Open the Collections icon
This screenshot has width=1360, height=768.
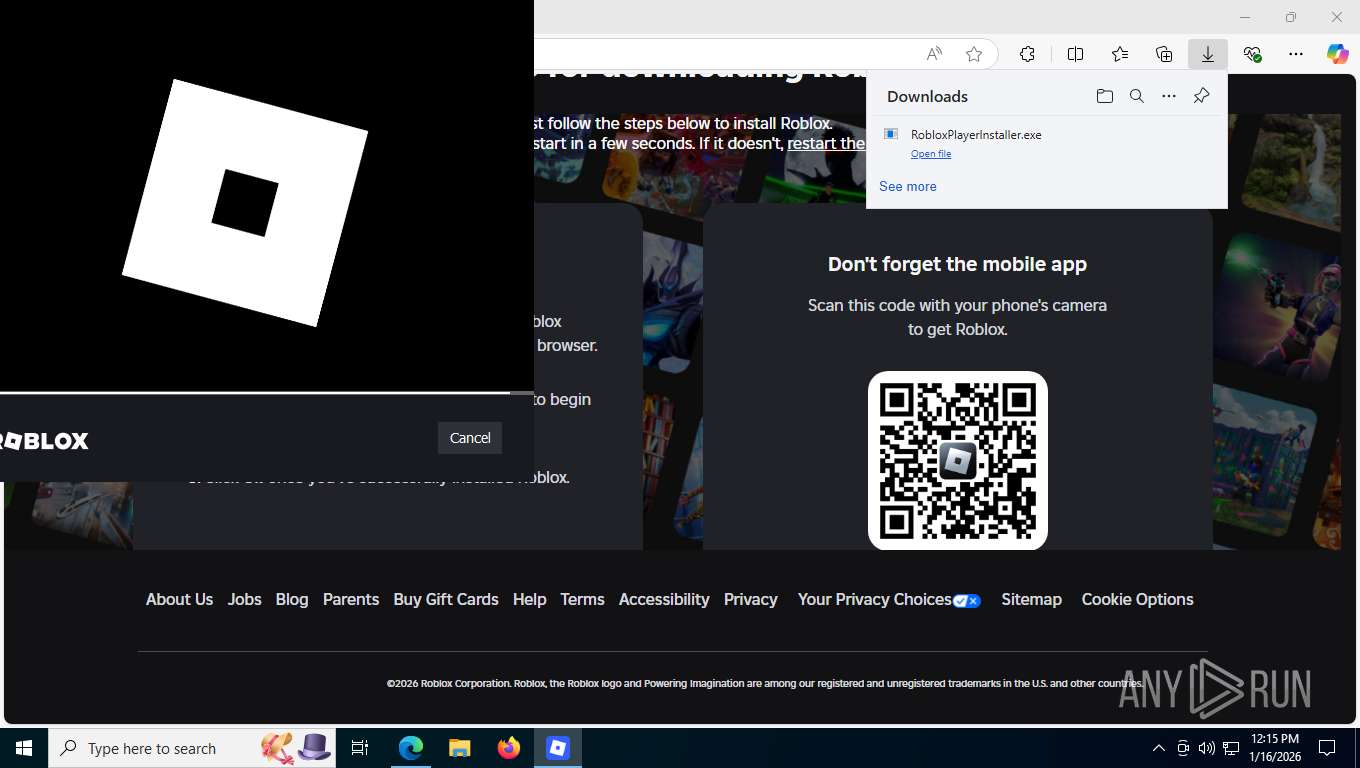tap(1164, 54)
